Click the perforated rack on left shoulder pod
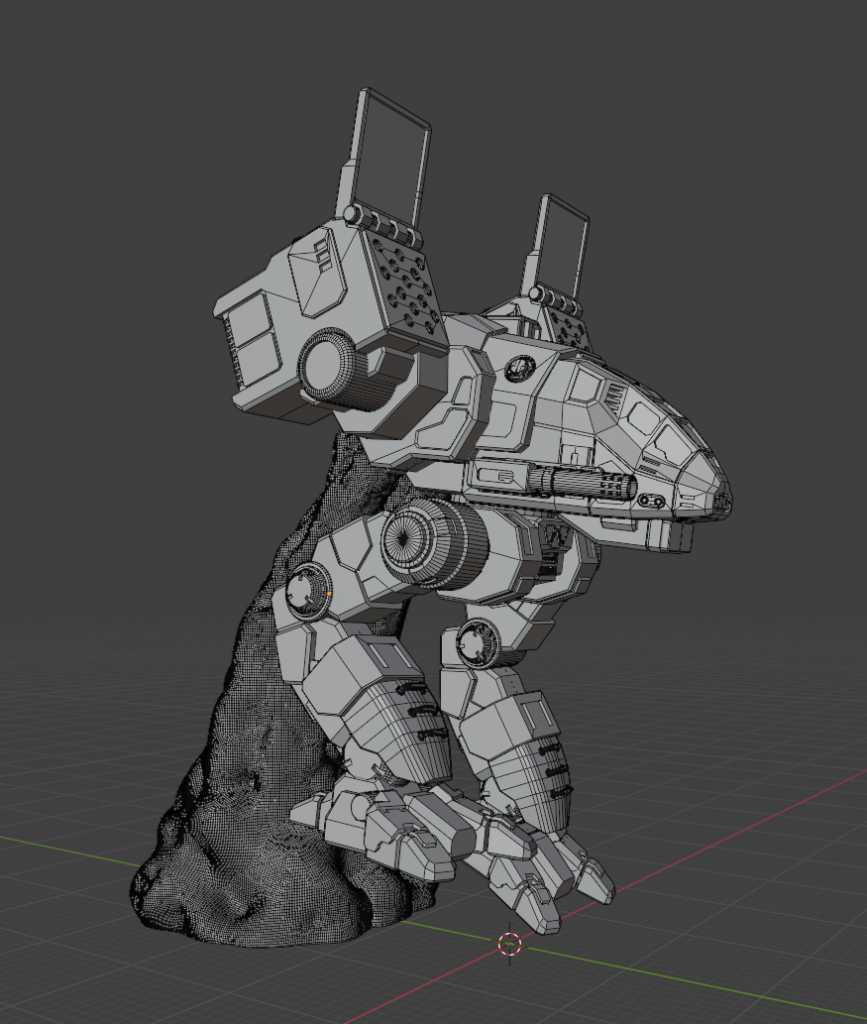 [x=407, y=284]
